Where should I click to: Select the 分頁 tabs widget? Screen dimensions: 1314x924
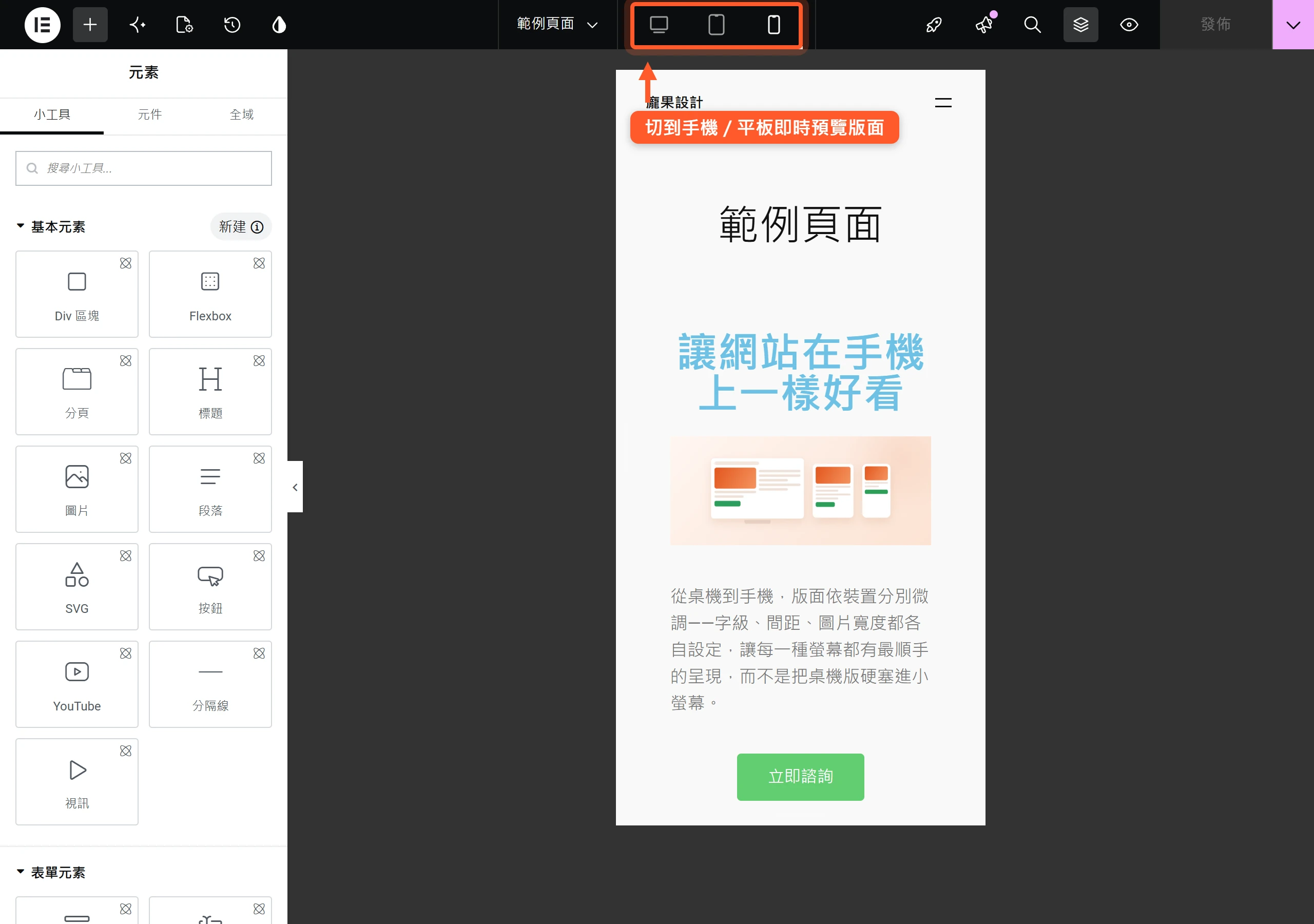tap(76, 392)
